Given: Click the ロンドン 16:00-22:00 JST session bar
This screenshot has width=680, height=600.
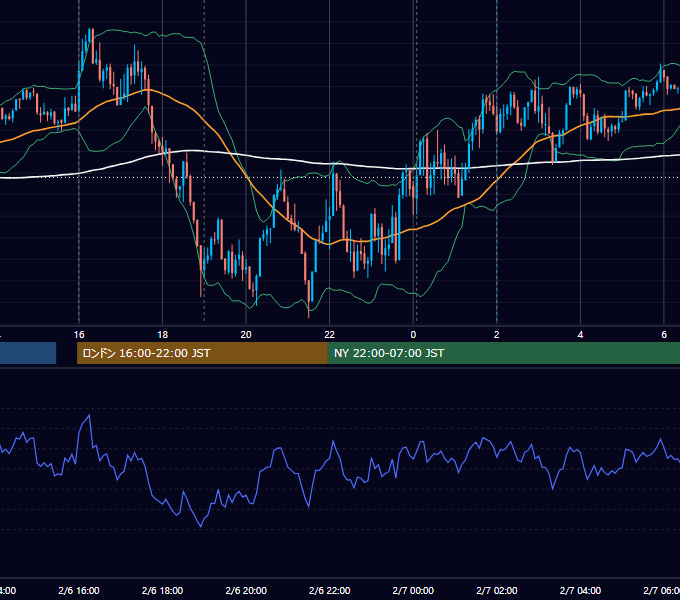Looking at the screenshot, I should tap(202, 353).
